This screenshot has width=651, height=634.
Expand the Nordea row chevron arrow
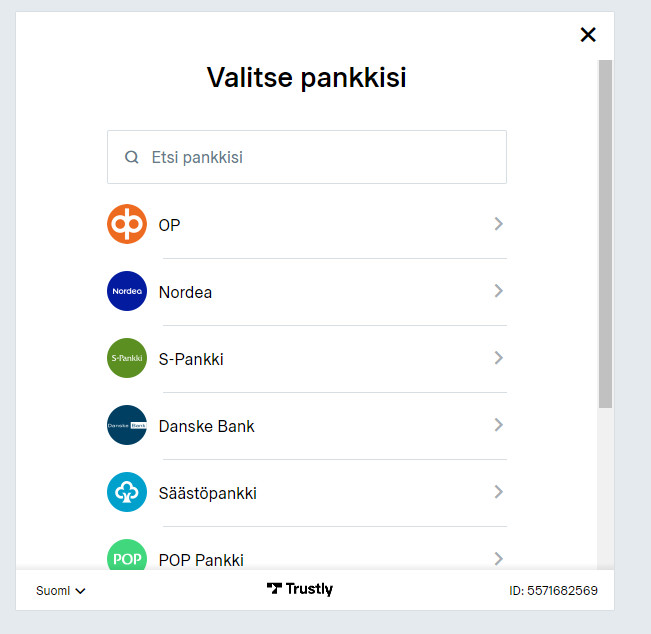pyautogui.click(x=499, y=291)
